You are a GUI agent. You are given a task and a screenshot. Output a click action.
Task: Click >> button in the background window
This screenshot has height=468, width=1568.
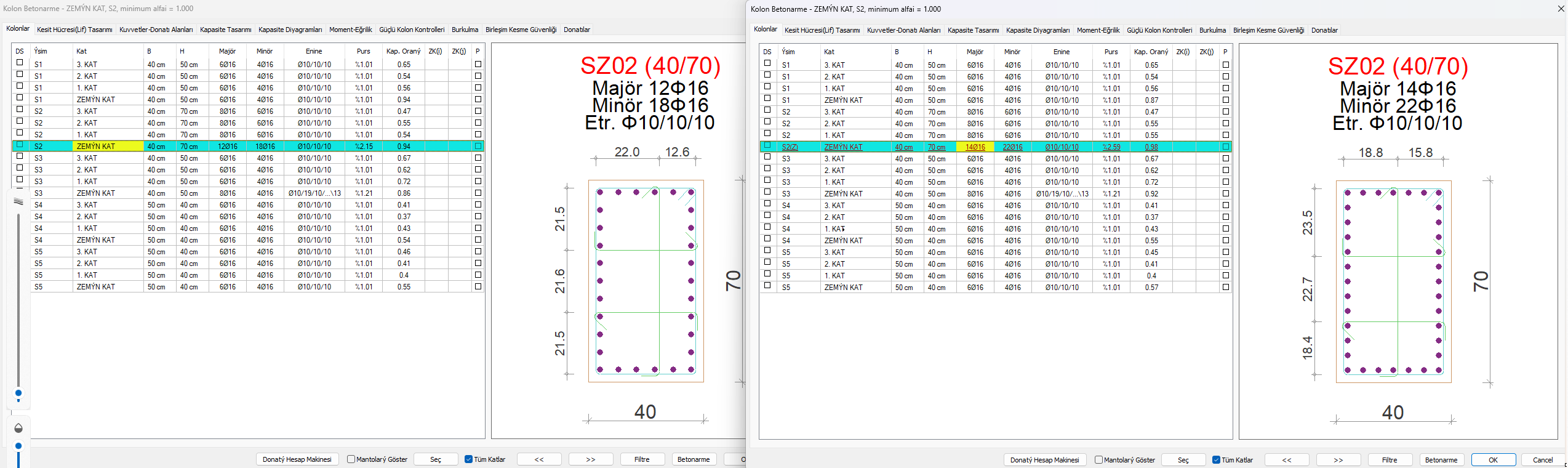591,459
